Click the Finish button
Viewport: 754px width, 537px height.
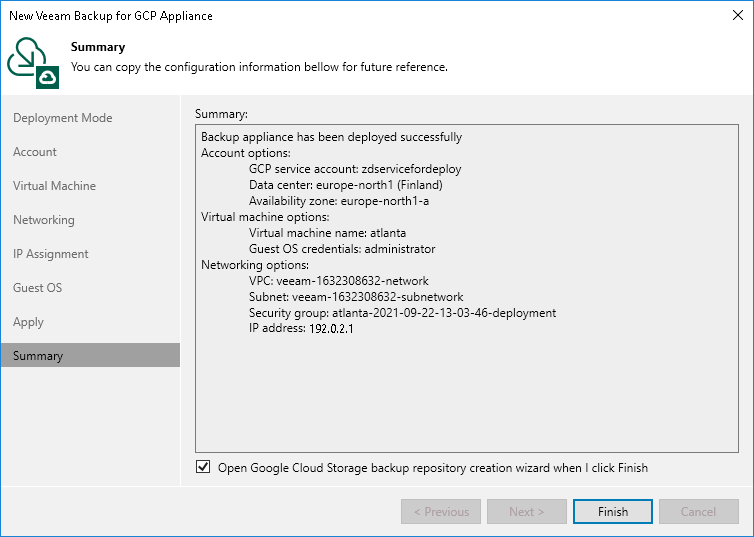(613, 512)
